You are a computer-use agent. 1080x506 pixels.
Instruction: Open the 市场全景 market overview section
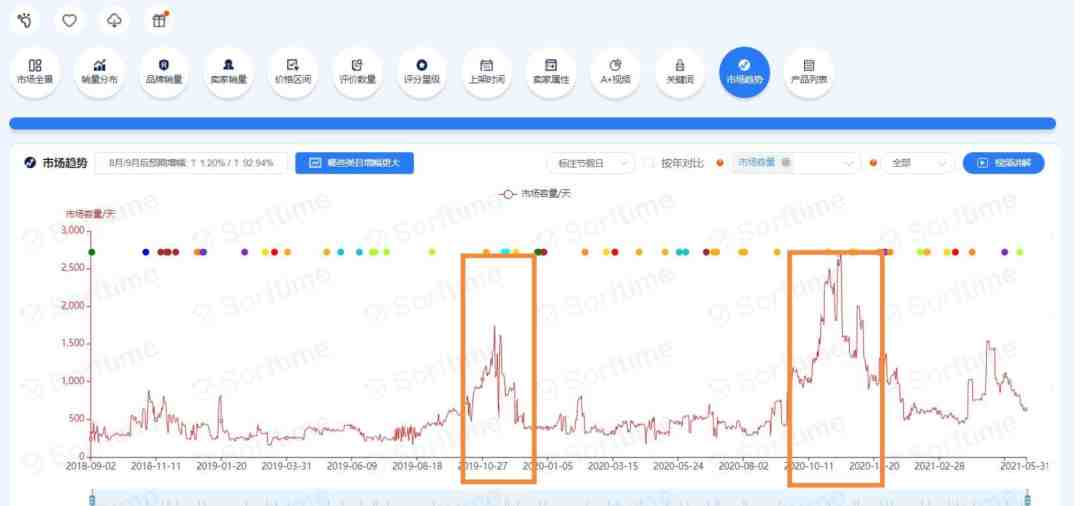coord(35,72)
